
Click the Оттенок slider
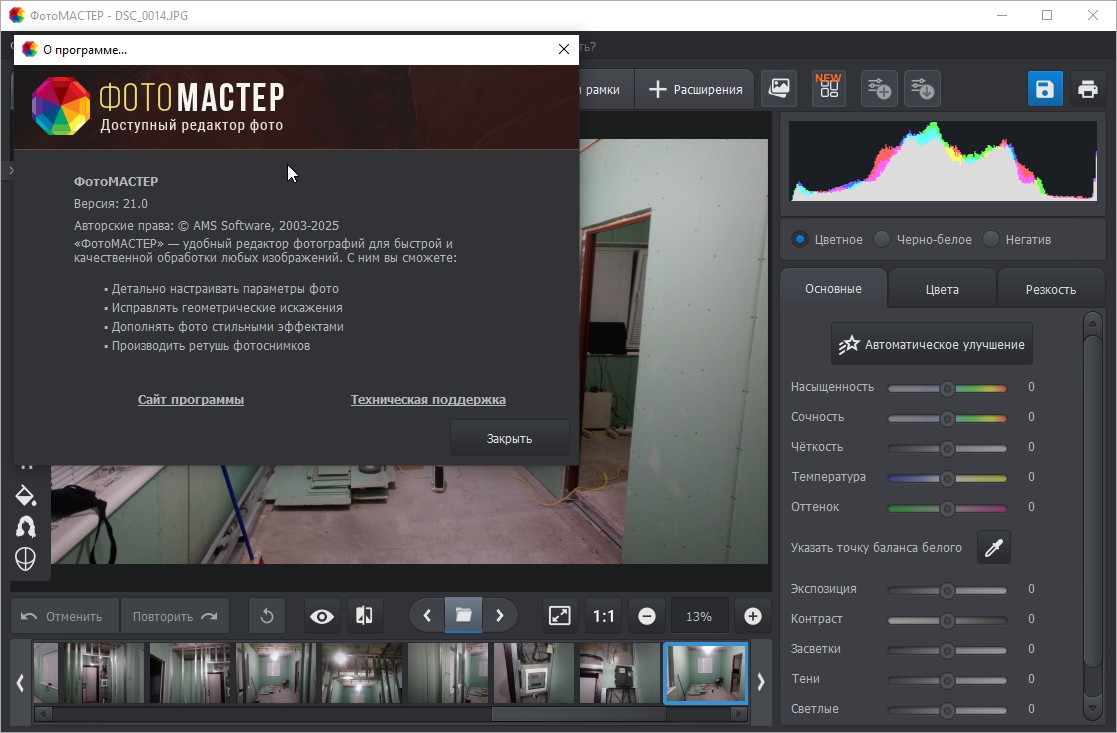[947, 508]
